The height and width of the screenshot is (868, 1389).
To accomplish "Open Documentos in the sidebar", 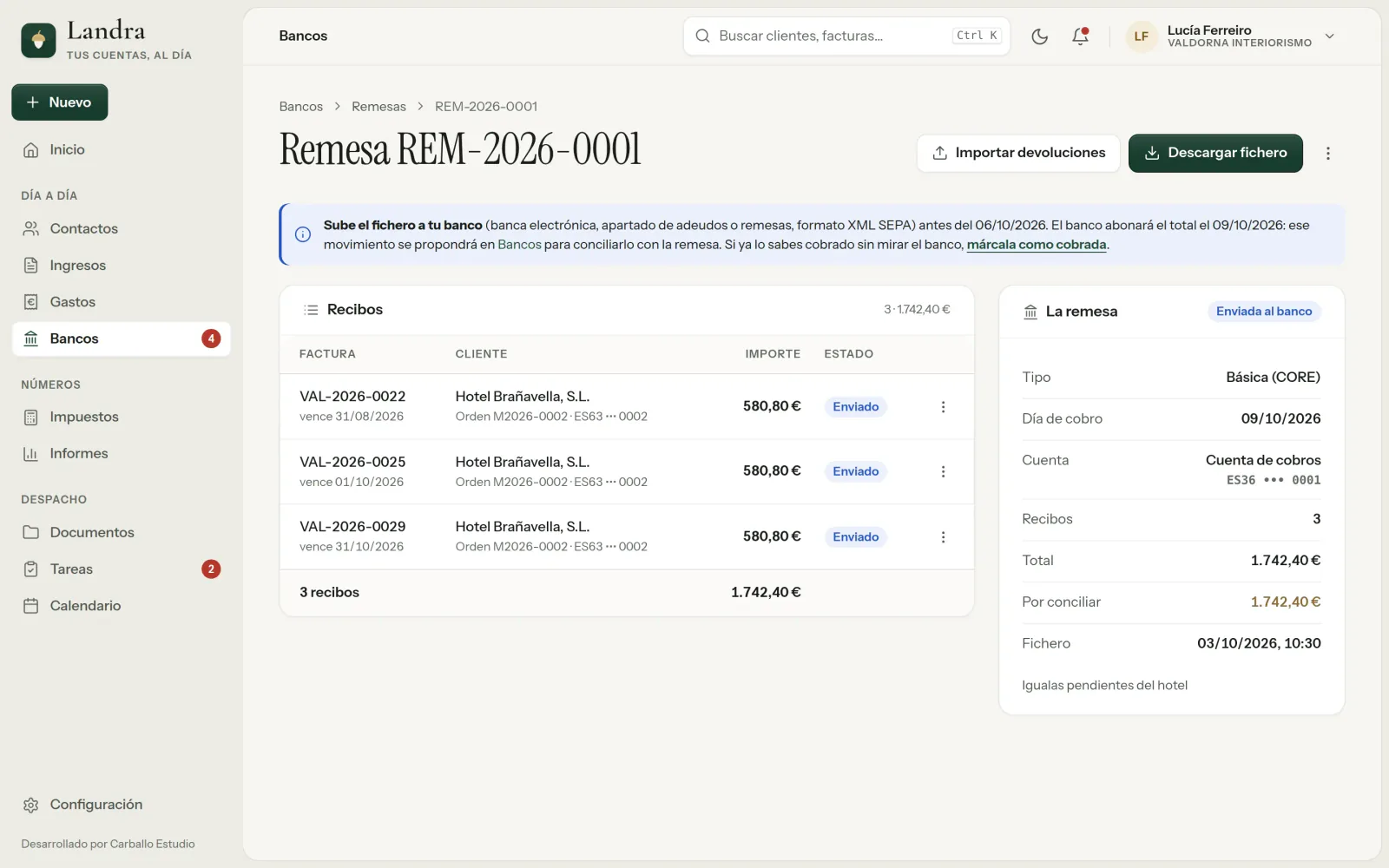I will pos(122,533).
